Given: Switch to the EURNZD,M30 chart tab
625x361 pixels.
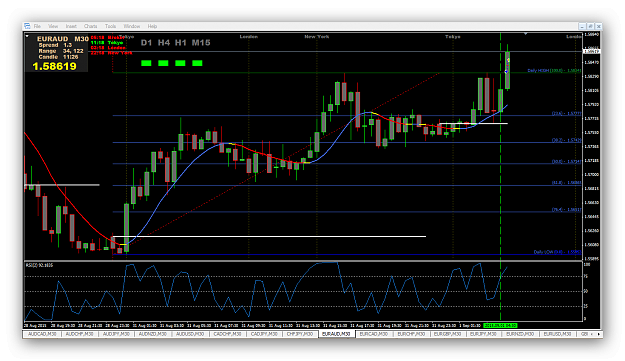Looking at the screenshot, I should [520, 334].
